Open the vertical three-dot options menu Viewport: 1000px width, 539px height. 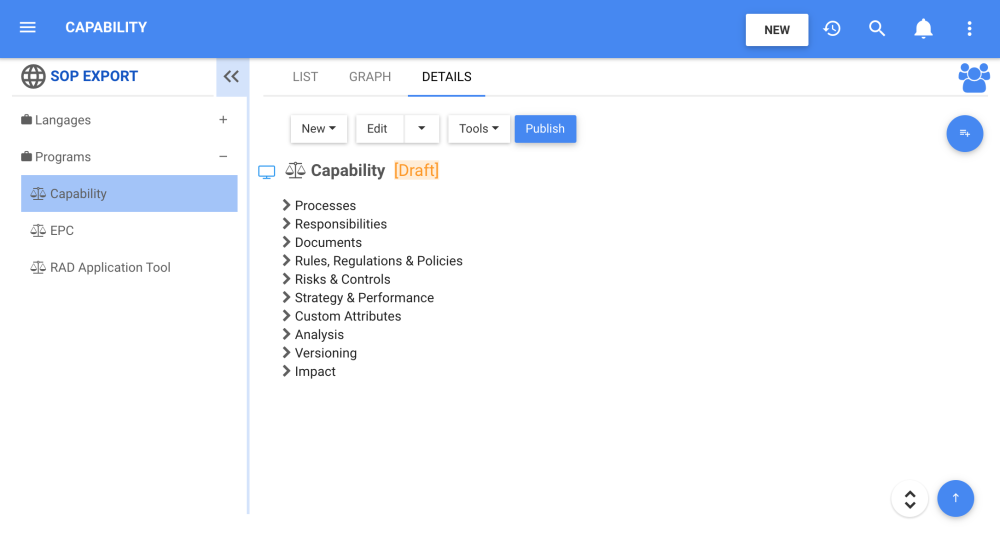969,29
